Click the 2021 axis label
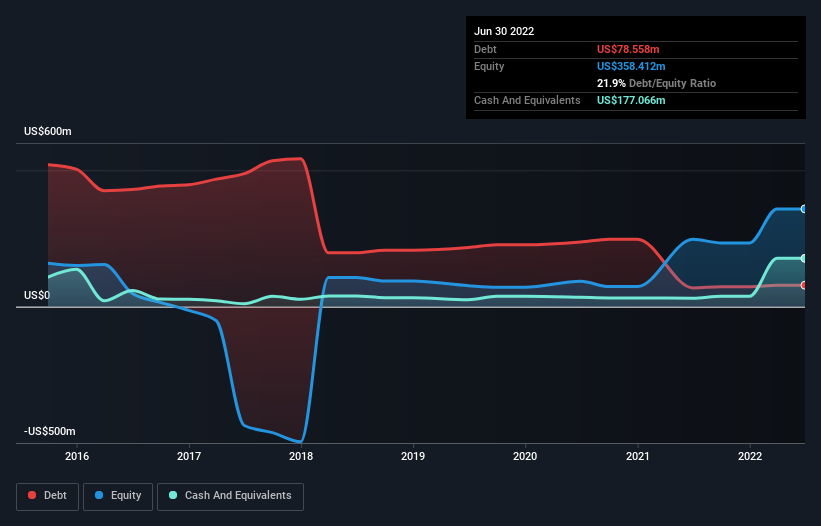This screenshot has height=526, width=821. (638, 456)
